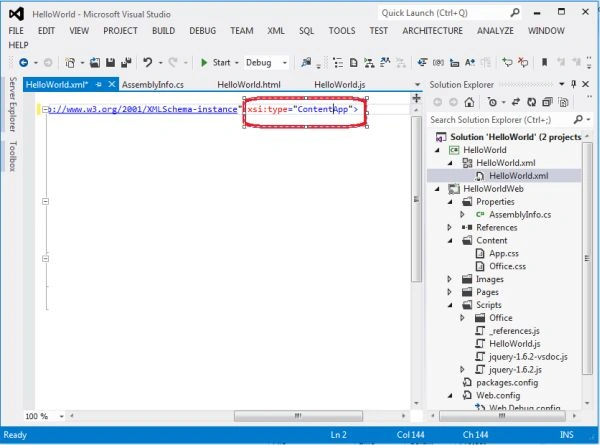Viewport: 600px width, 445px height.
Task: Undo the last edit
Action: coord(148,62)
